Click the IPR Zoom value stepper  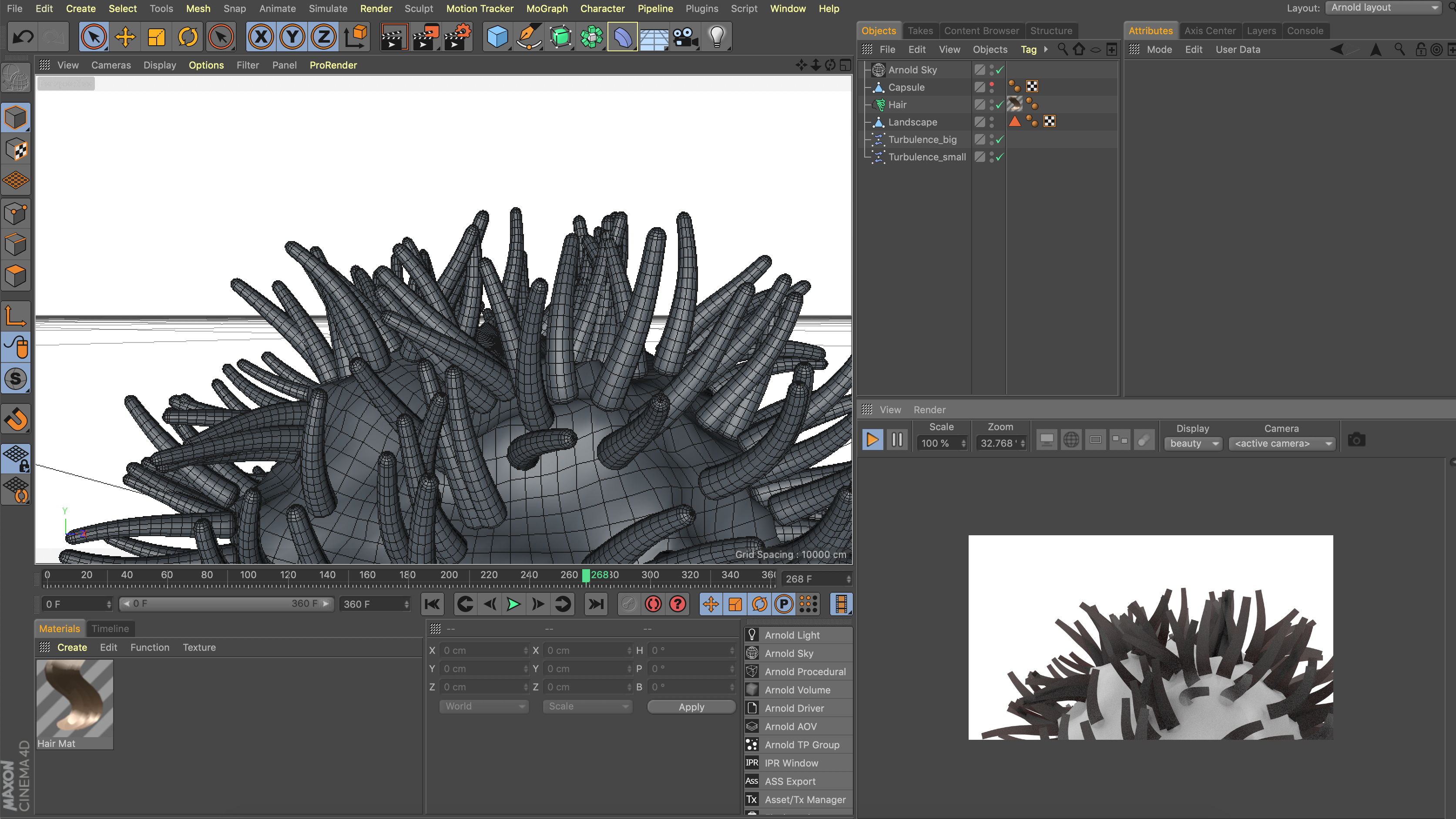(x=1023, y=444)
